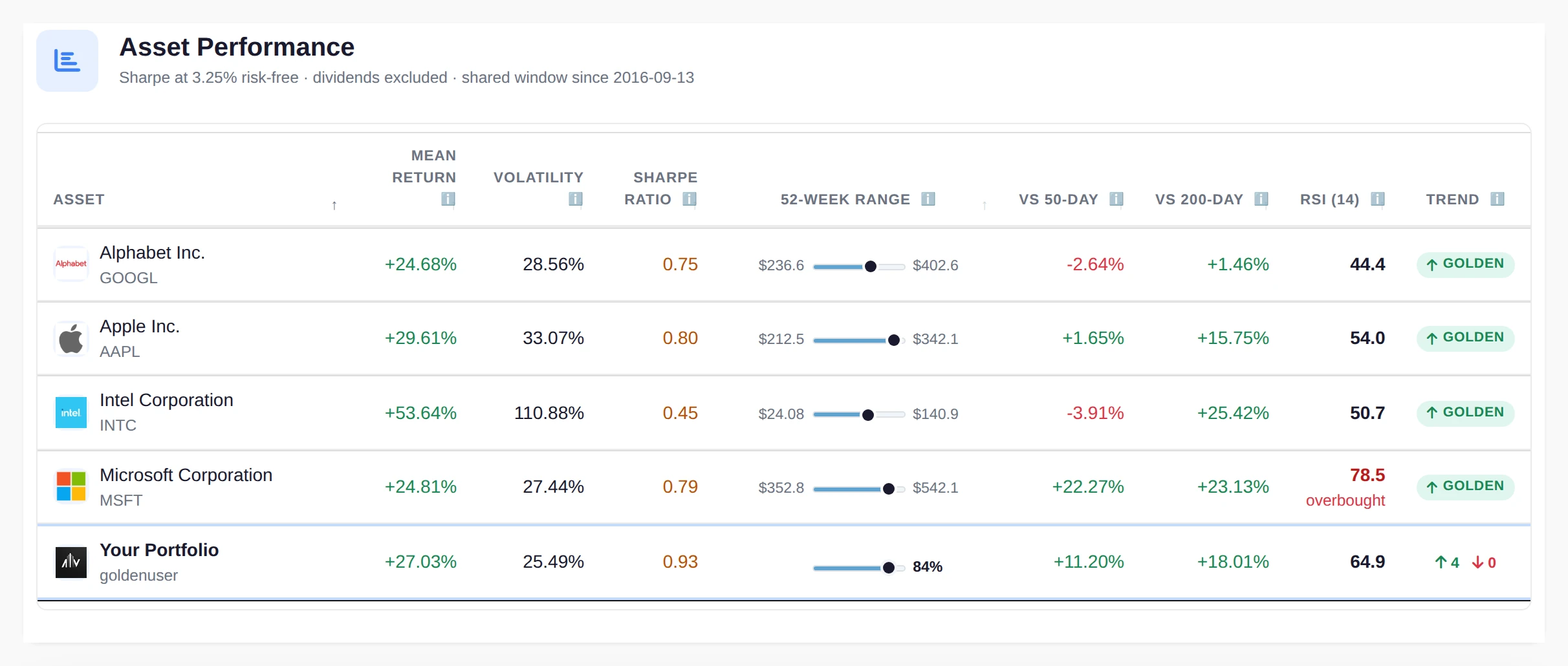Click portfolio RSI value 64.9
1568x666 pixels.
coord(1367,562)
